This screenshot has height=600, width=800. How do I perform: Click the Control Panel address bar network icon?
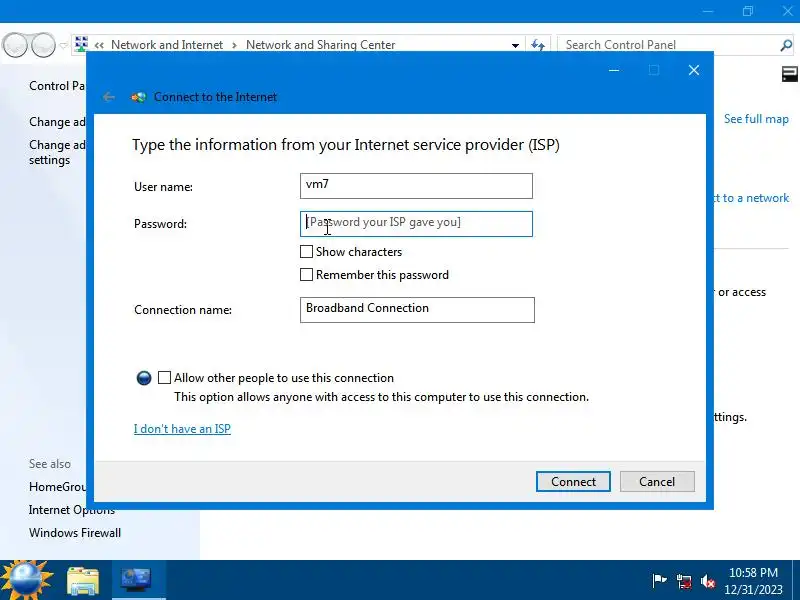click(x=81, y=44)
